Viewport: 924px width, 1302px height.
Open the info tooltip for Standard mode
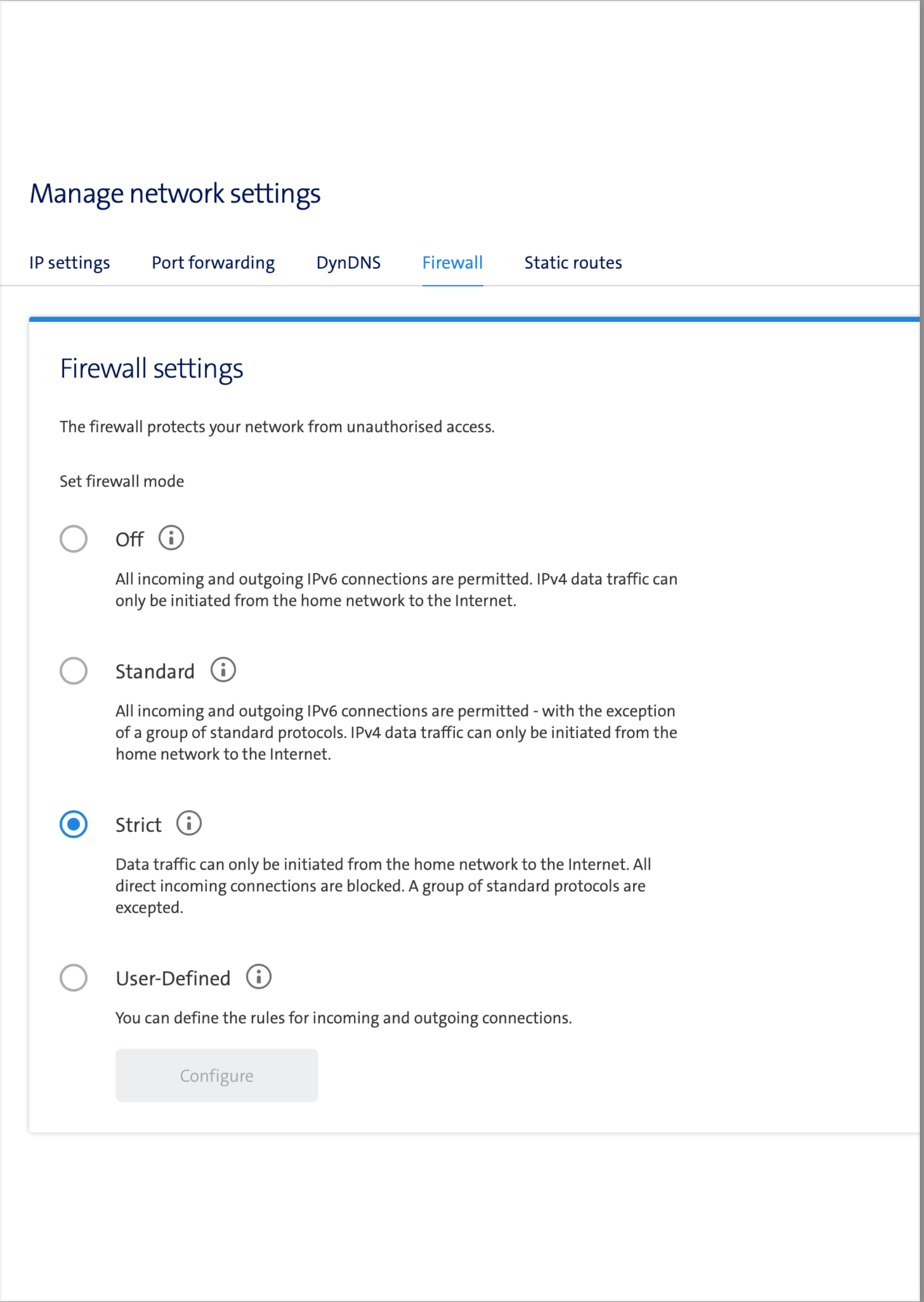point(223,670)
